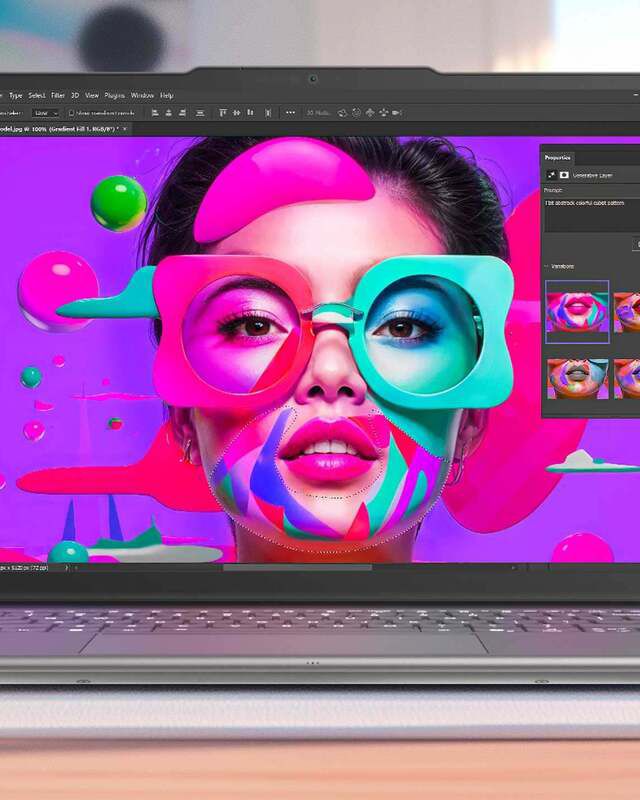Click Align bottom edges icon

pos(250,112)
